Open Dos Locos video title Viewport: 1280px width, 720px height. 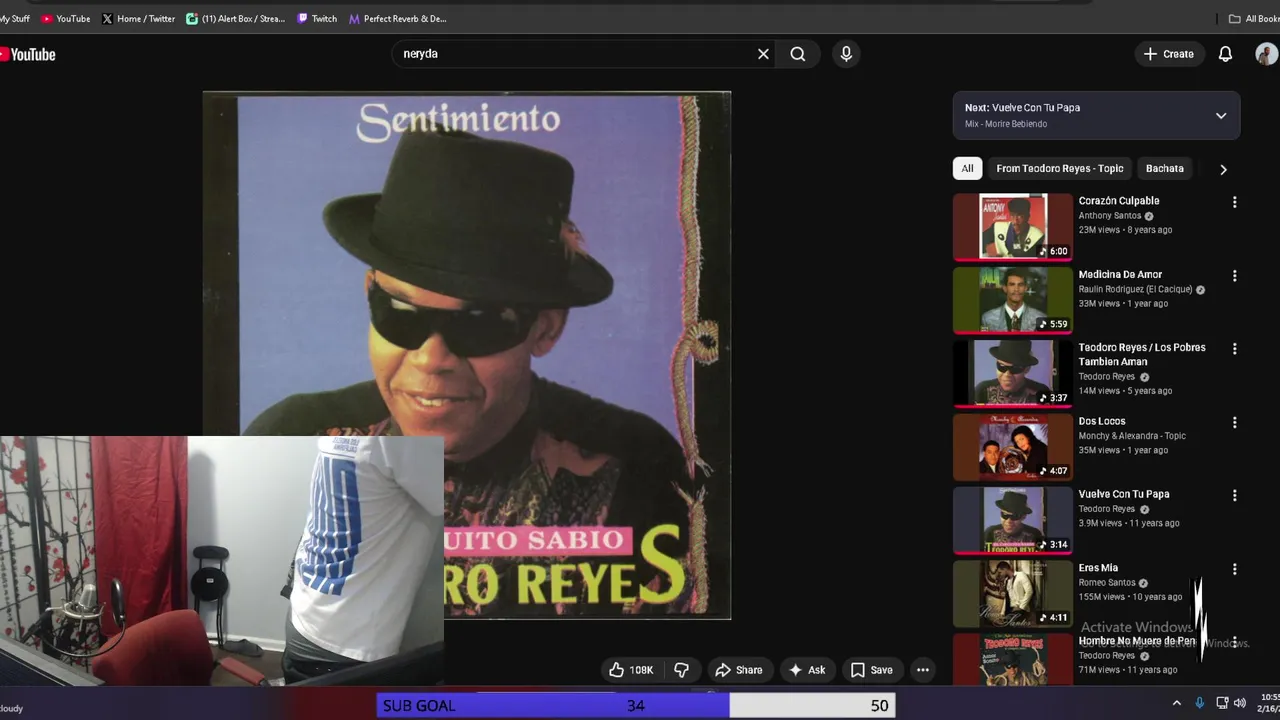[1102, 421]
